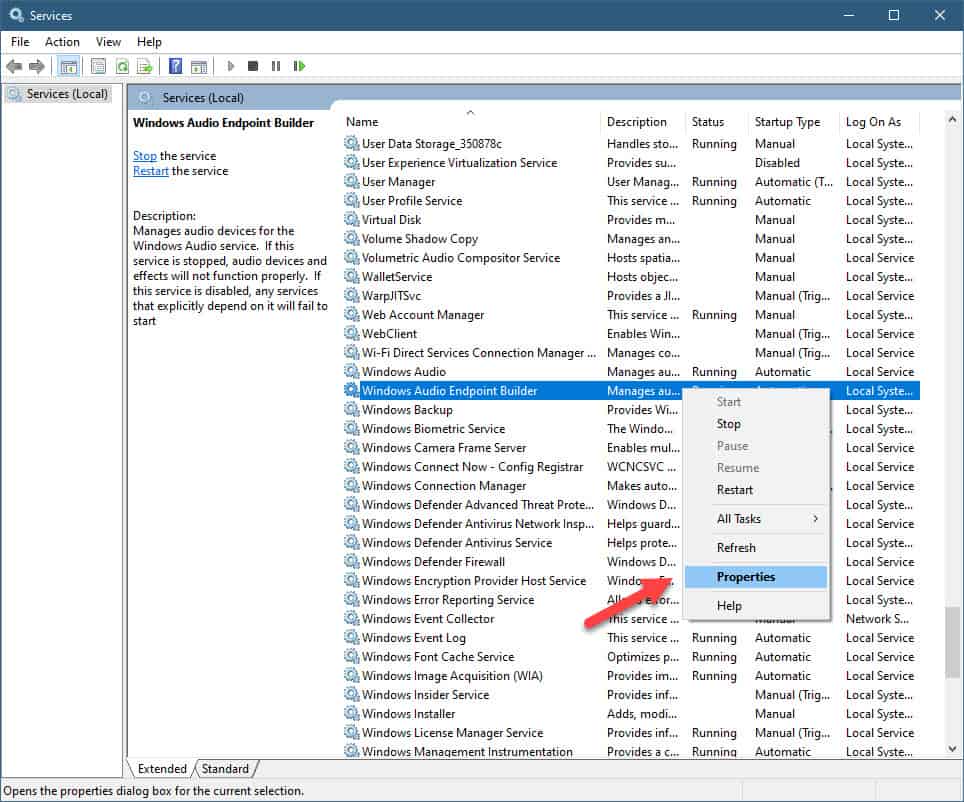Screen dimensions: 964x802
Task: Select the Windows Connection Manager row
Action: [631, 485]
